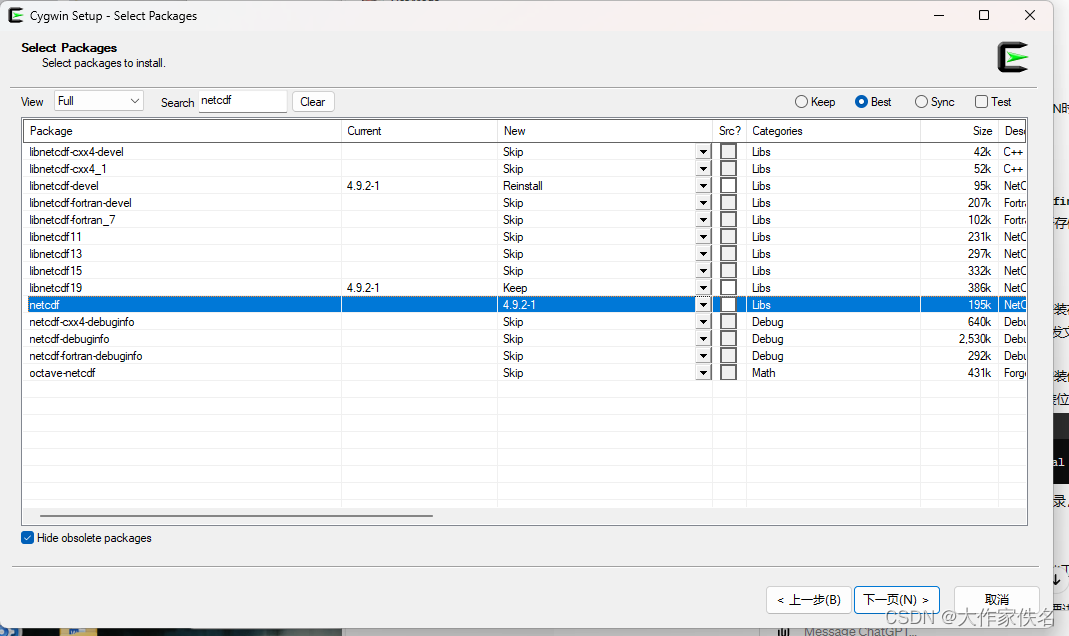Sort by the Current column header
The height and width of the screenshot is (636, 1069).
tap(419, 131)
